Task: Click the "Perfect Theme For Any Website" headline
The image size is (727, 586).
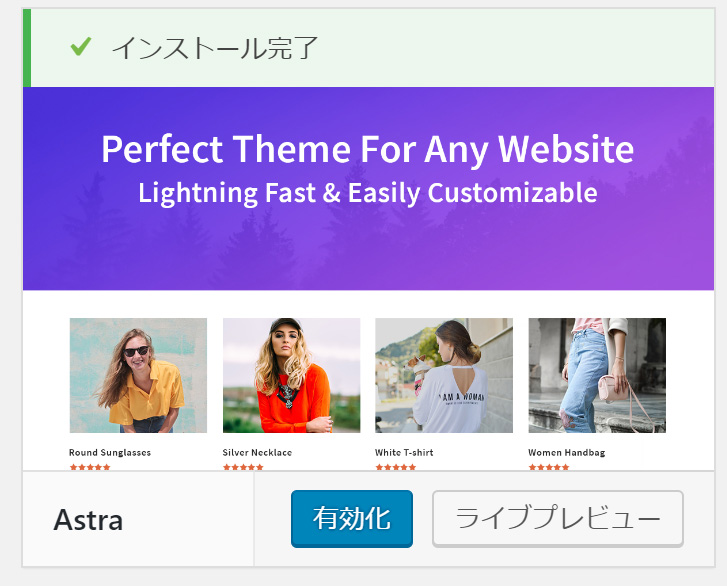Action: point(367,150)
